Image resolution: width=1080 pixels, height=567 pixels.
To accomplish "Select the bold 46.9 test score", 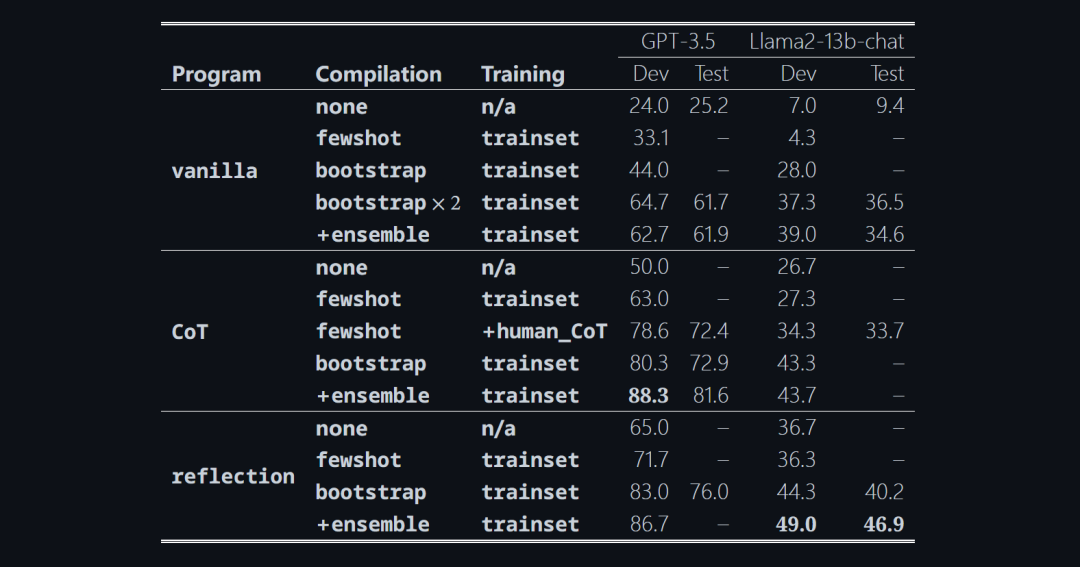I will click(884, 524).
